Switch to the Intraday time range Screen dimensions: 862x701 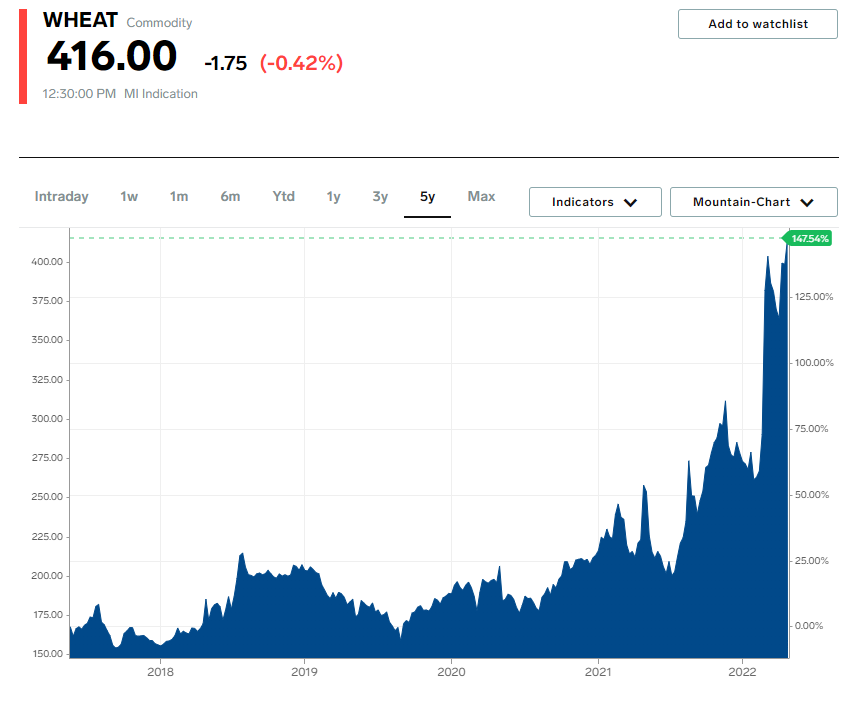(62, 196)
